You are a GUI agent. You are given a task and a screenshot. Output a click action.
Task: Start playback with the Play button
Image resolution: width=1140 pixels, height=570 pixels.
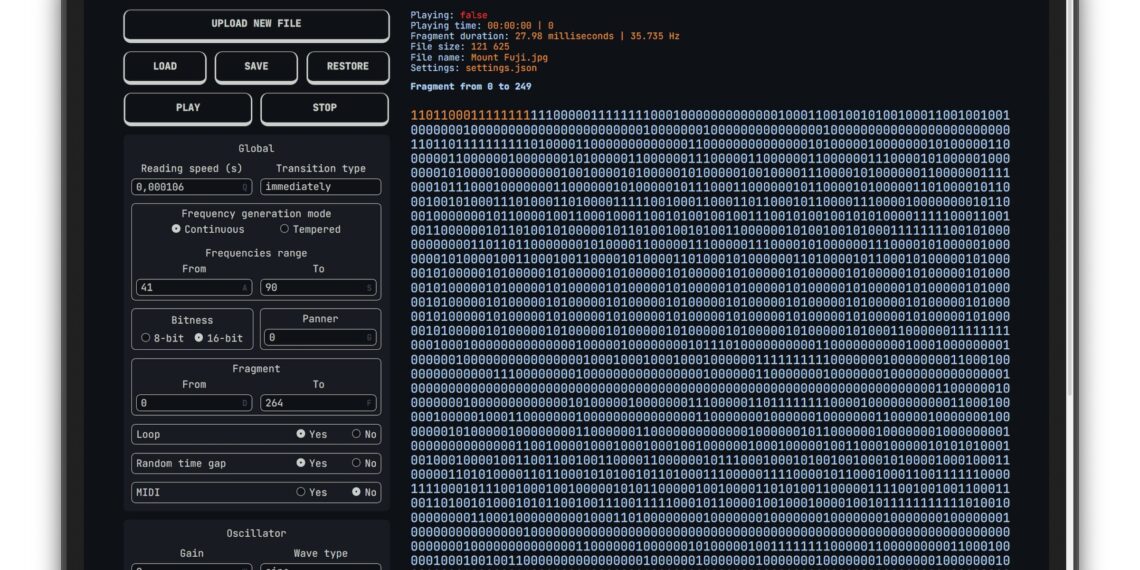[x=188, y=108]
